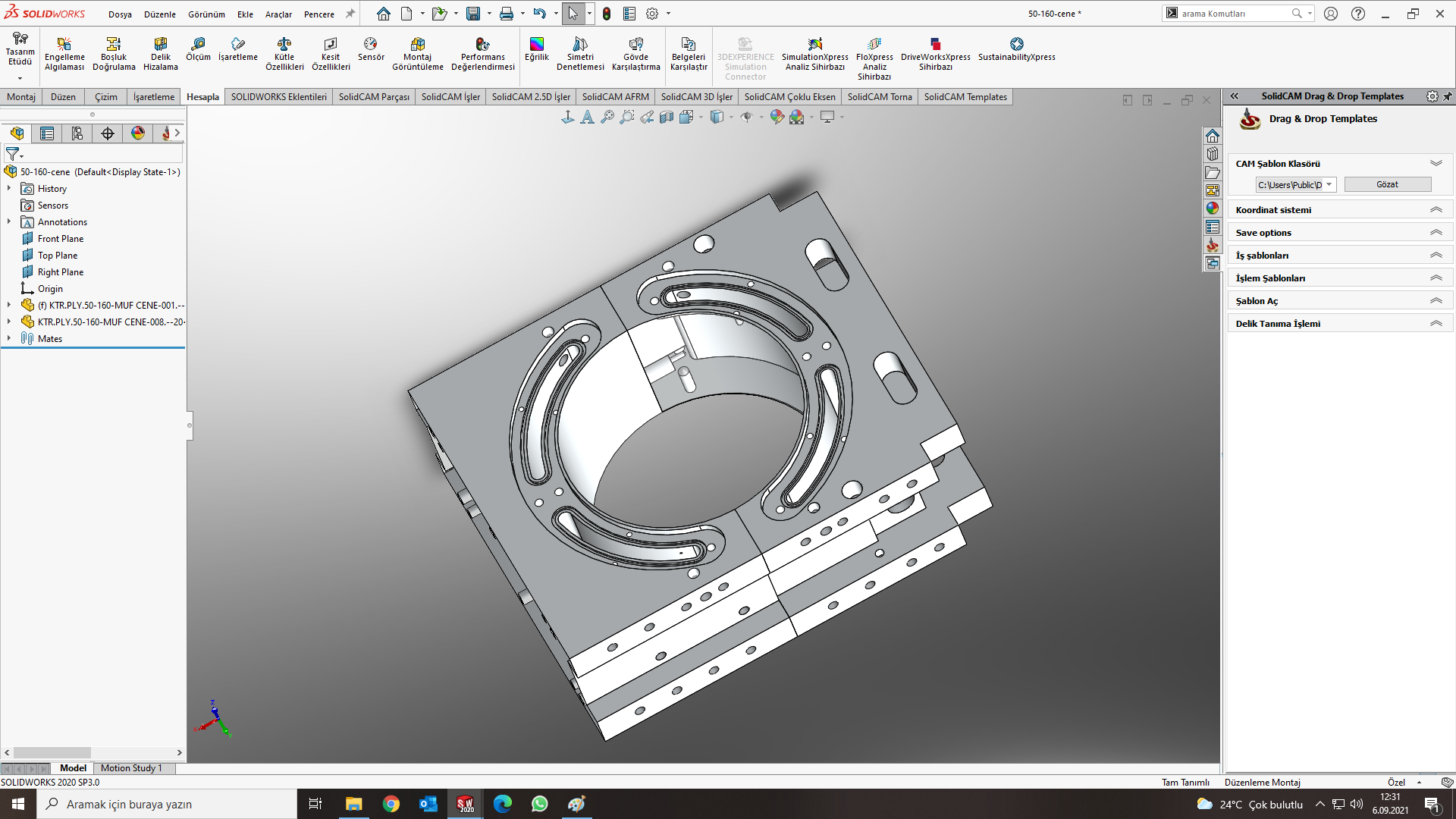This screenshot has height=819, width=1456.
Task: Click the Eğrilik curvature icon
Action: (x=537, y=49)
